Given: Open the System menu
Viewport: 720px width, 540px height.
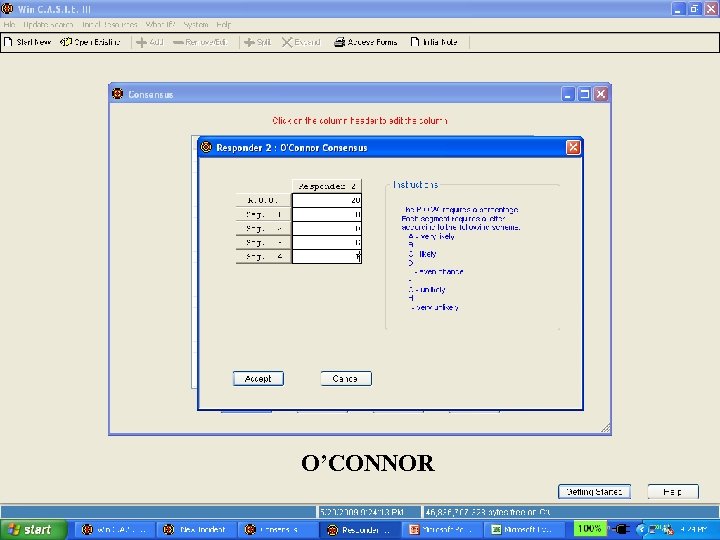Looking at the screenshot, I should [196, 24].
